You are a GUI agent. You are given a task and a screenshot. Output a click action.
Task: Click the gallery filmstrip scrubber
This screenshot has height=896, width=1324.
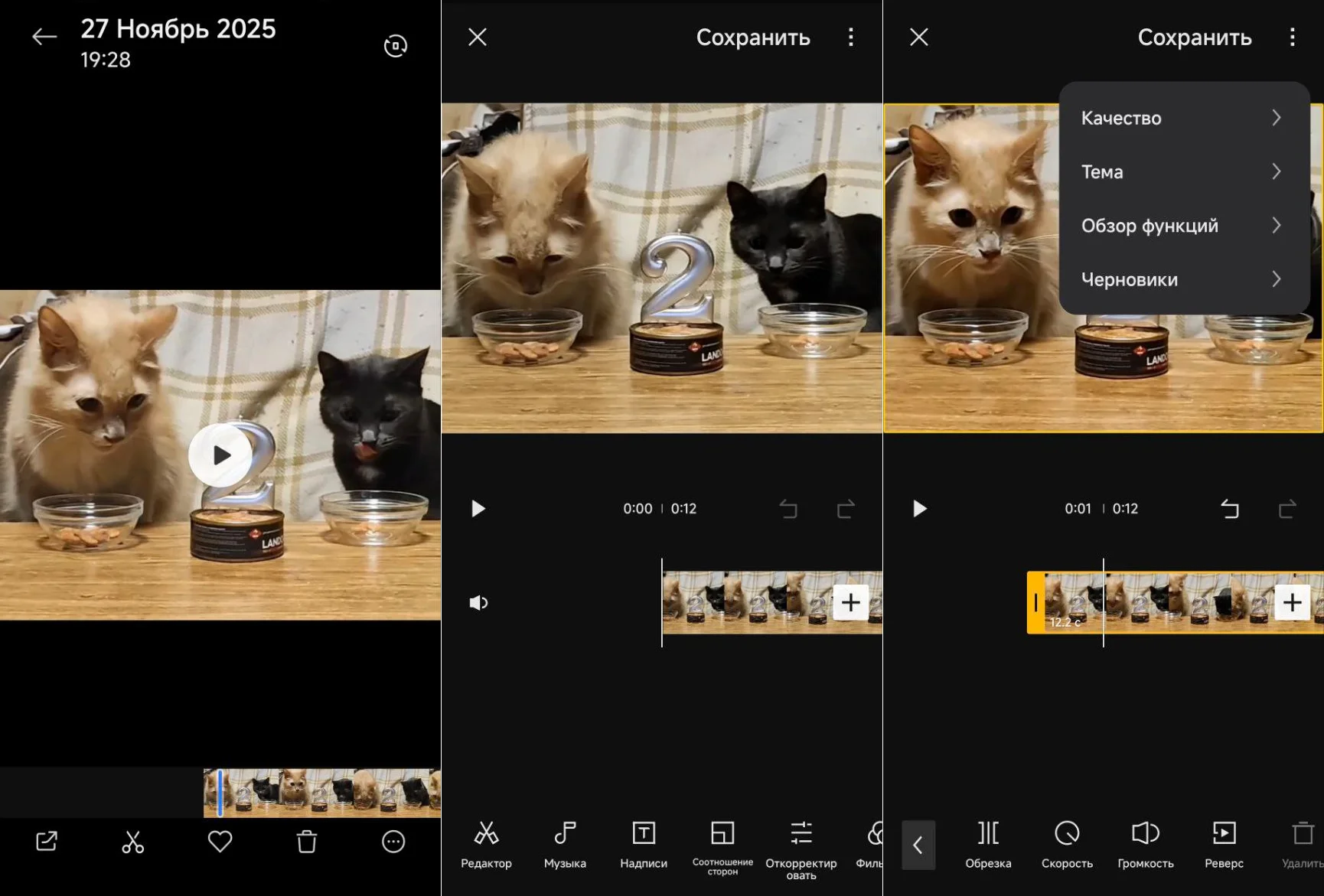coord(321,793)
